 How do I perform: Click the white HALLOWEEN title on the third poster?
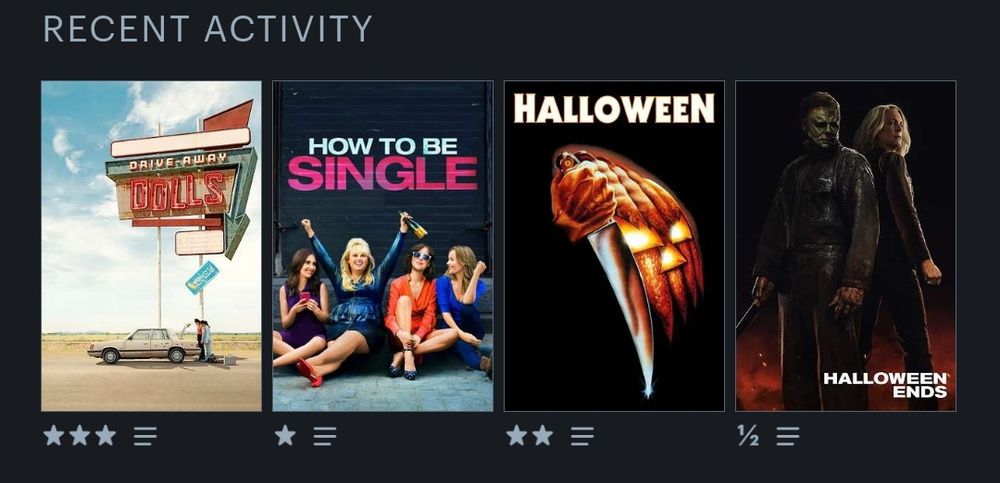[x=614, y=108]
